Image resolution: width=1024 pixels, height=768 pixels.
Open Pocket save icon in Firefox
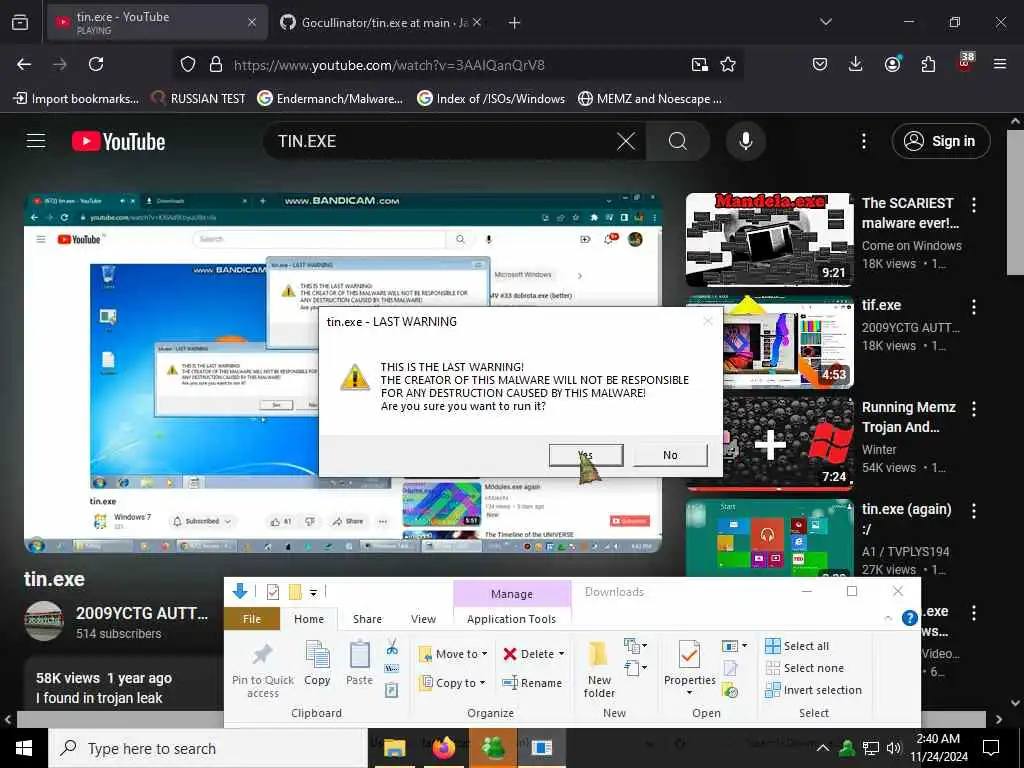click(820, 64)
